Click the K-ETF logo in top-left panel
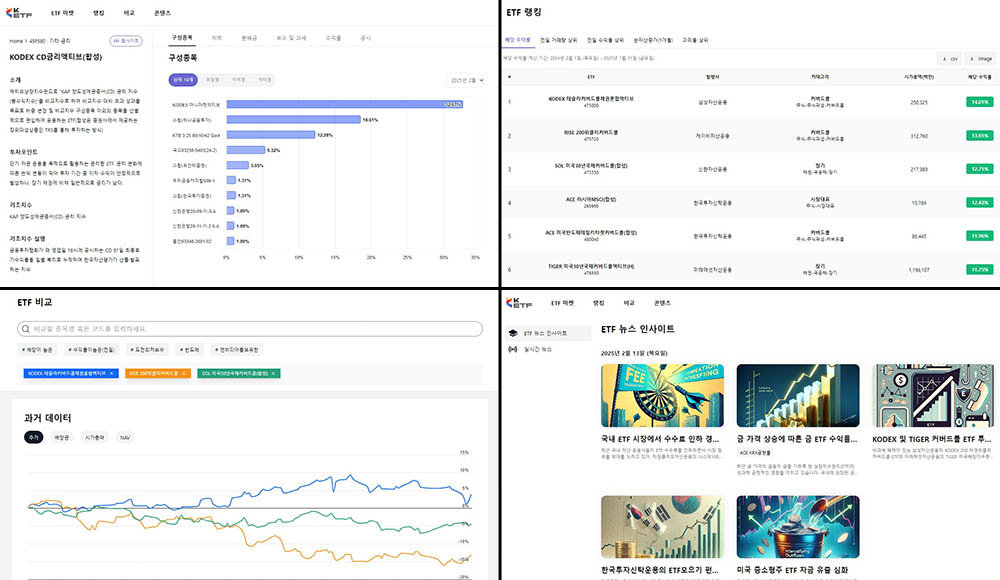Image resolution: width=1000 pixels, height=580 pixels. [21, 13]
